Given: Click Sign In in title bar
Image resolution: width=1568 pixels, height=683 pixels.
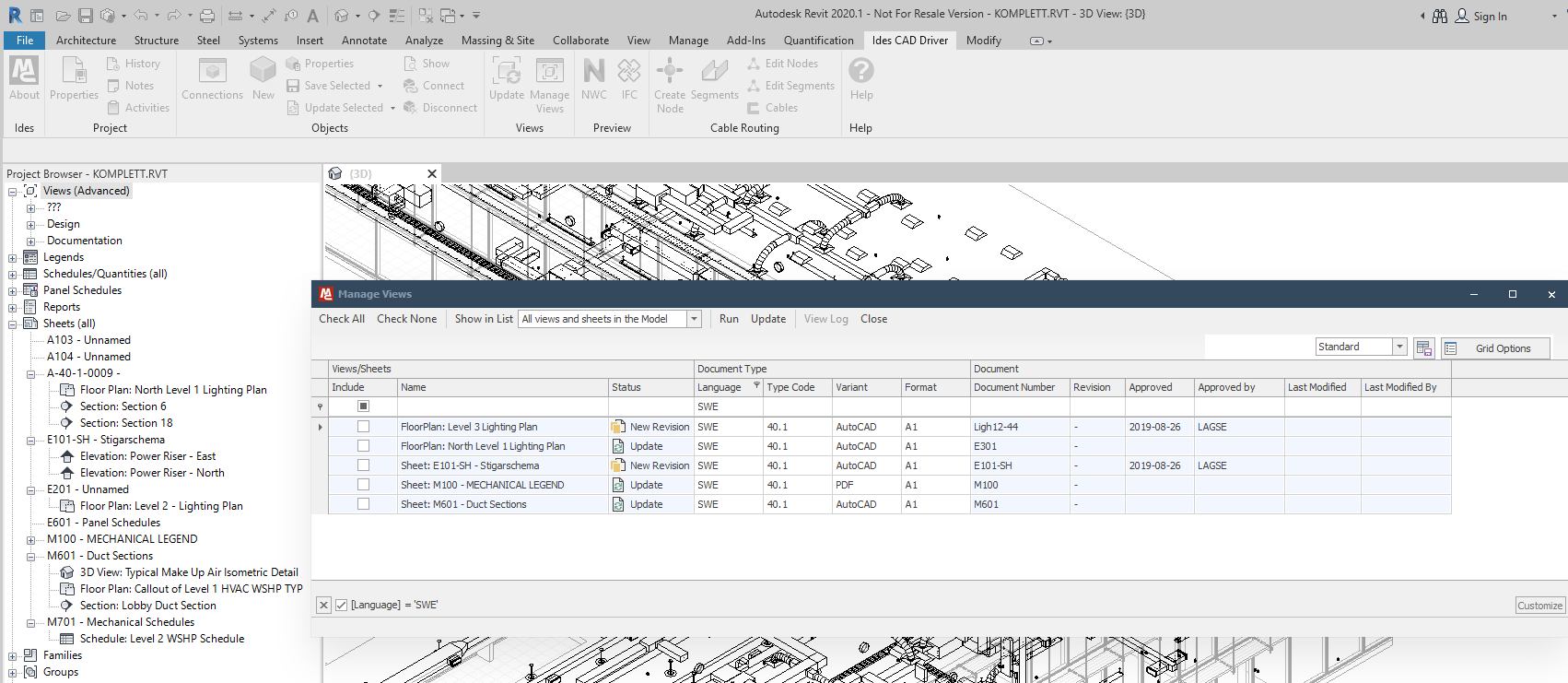Looking at the screenshot, I should coord(1481,16).
